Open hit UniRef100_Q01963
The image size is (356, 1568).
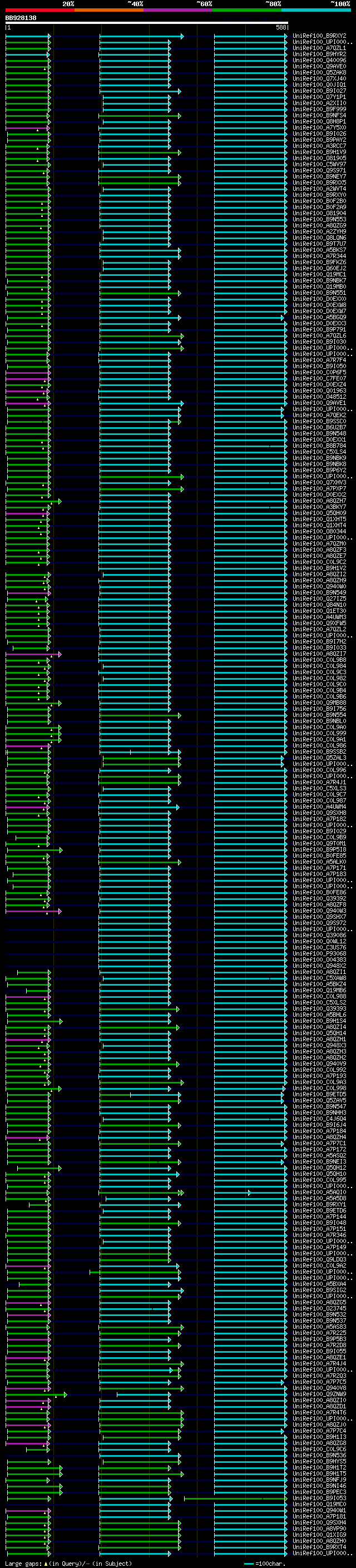(319, 391)
